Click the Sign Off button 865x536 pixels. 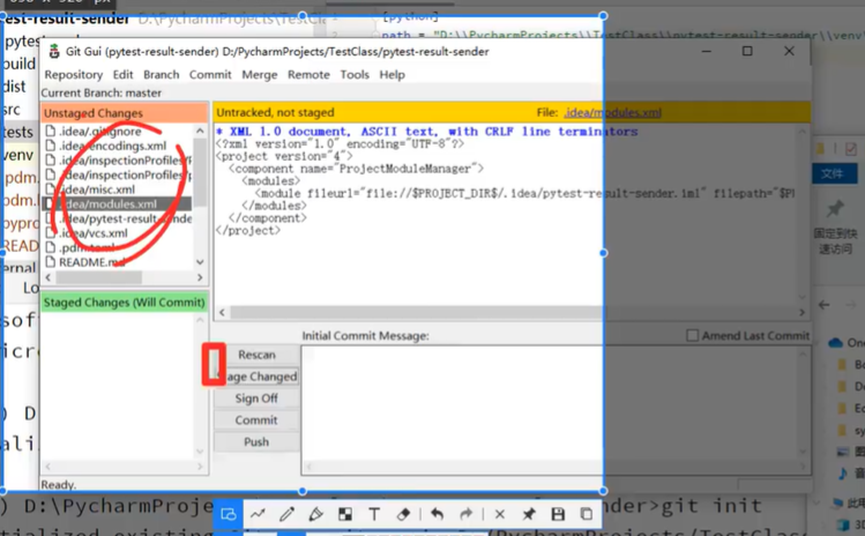point(257,398)
